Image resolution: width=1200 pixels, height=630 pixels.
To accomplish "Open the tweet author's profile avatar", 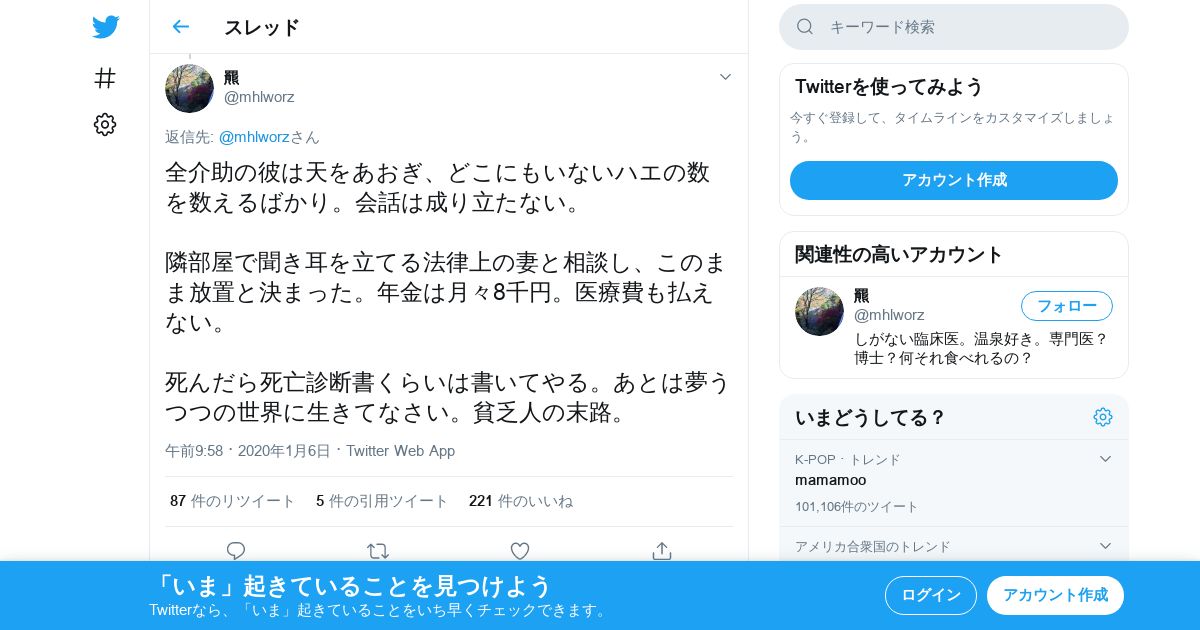I will point(189,88).
